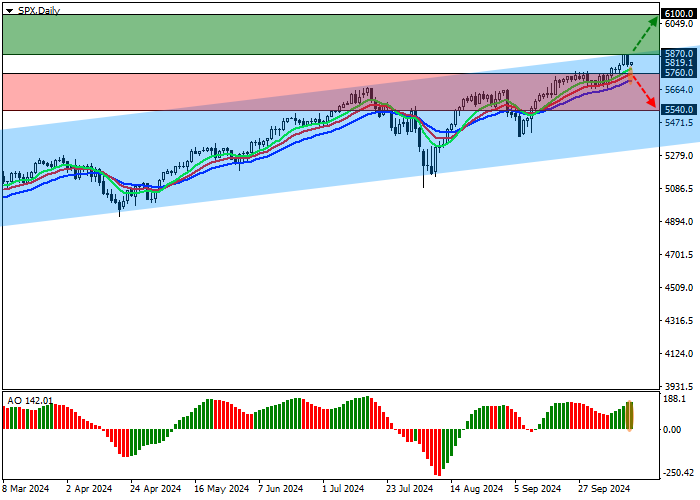Image resolution: width=700 pixels, height=500 pixels.
Task: Click the 3931.5 price axis value
Action: (x=679, y=386)
